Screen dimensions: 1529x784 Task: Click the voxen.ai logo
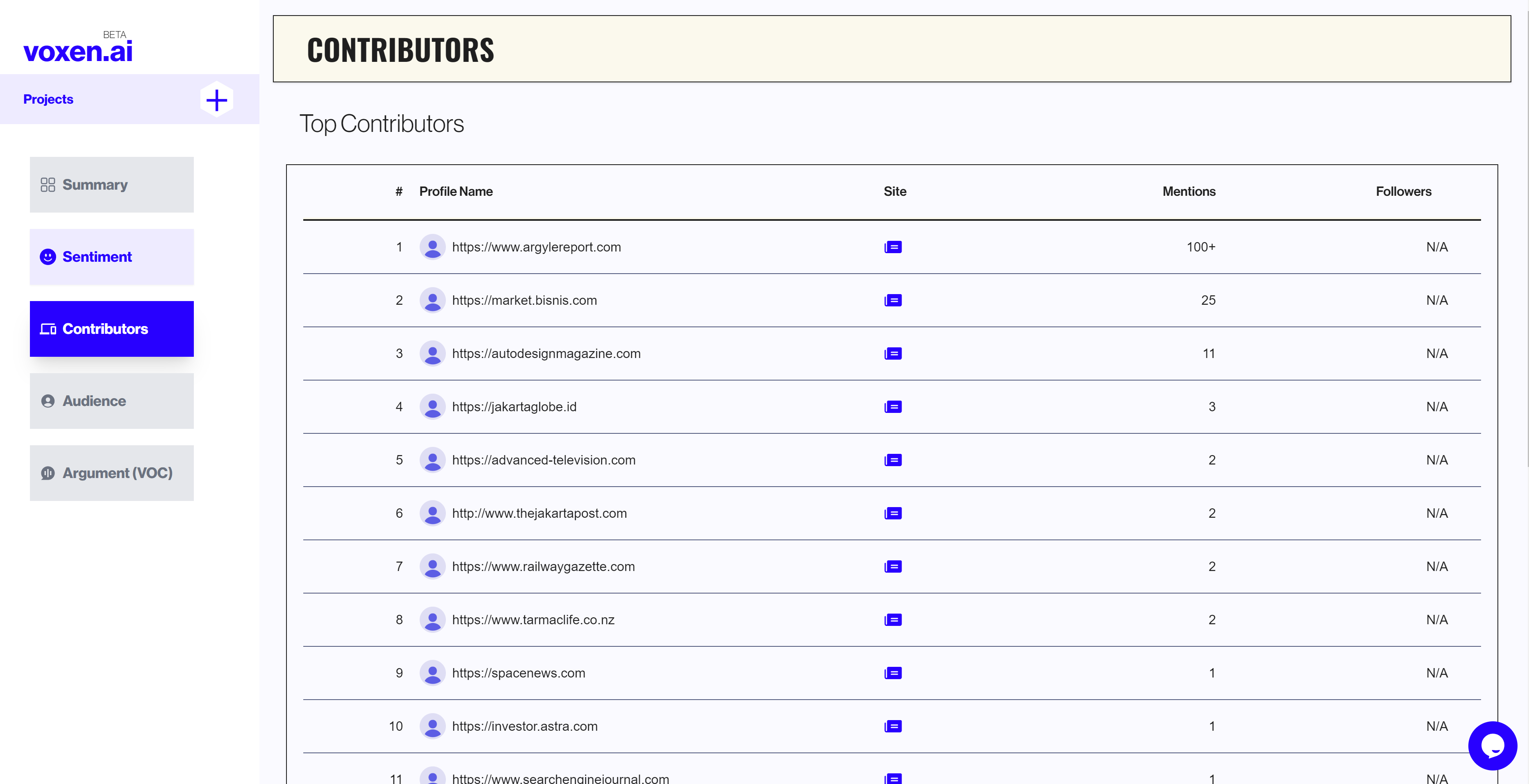click(x=78, y=51)
